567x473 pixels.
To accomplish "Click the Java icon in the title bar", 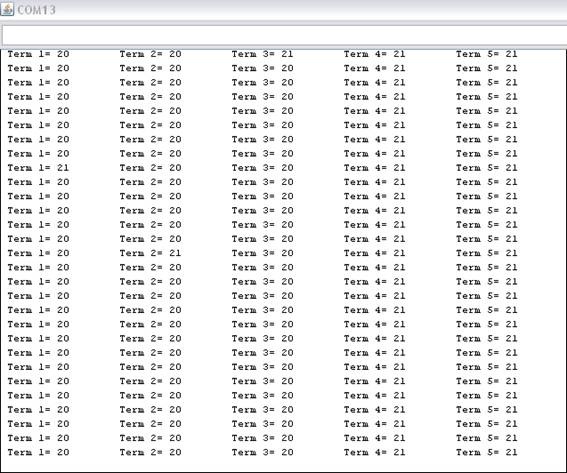I will click(x=7, y=9).
